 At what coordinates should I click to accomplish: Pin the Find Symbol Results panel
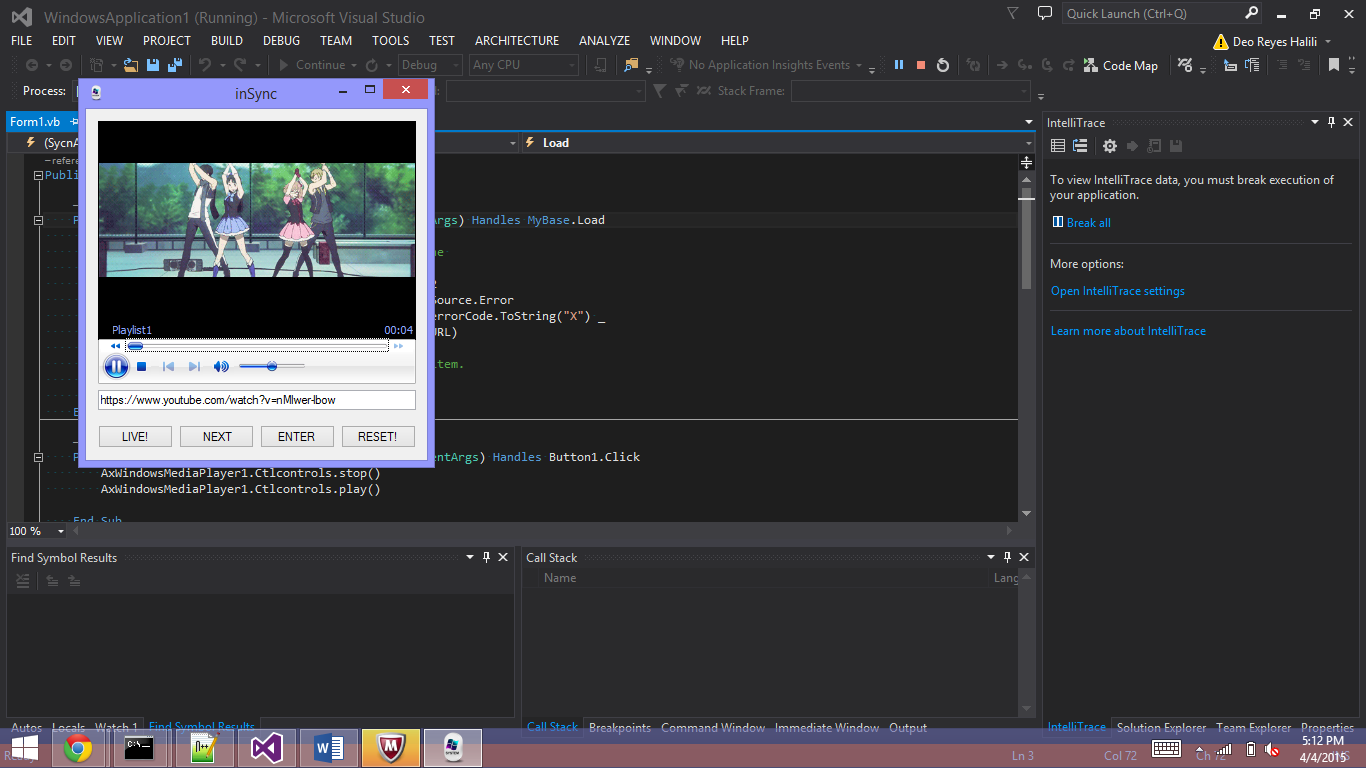pyautogui.click(x=487, y=558)
